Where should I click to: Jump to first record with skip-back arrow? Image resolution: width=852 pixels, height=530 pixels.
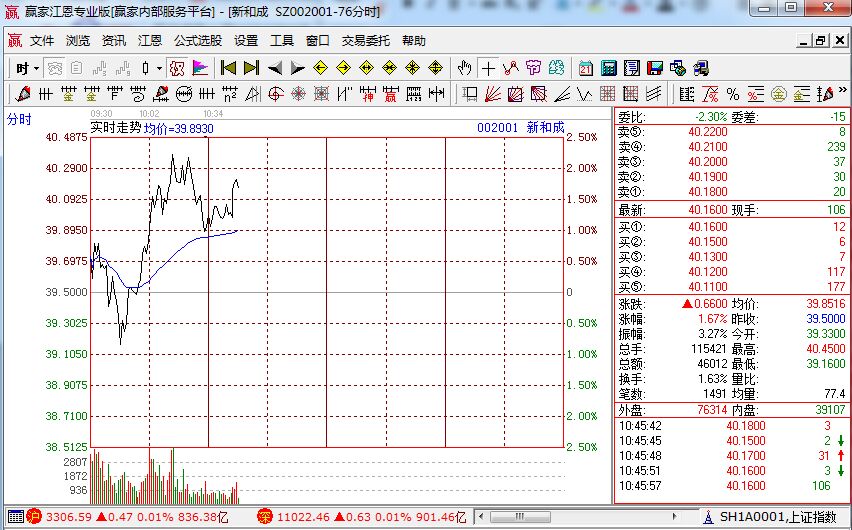coord(228,68)
